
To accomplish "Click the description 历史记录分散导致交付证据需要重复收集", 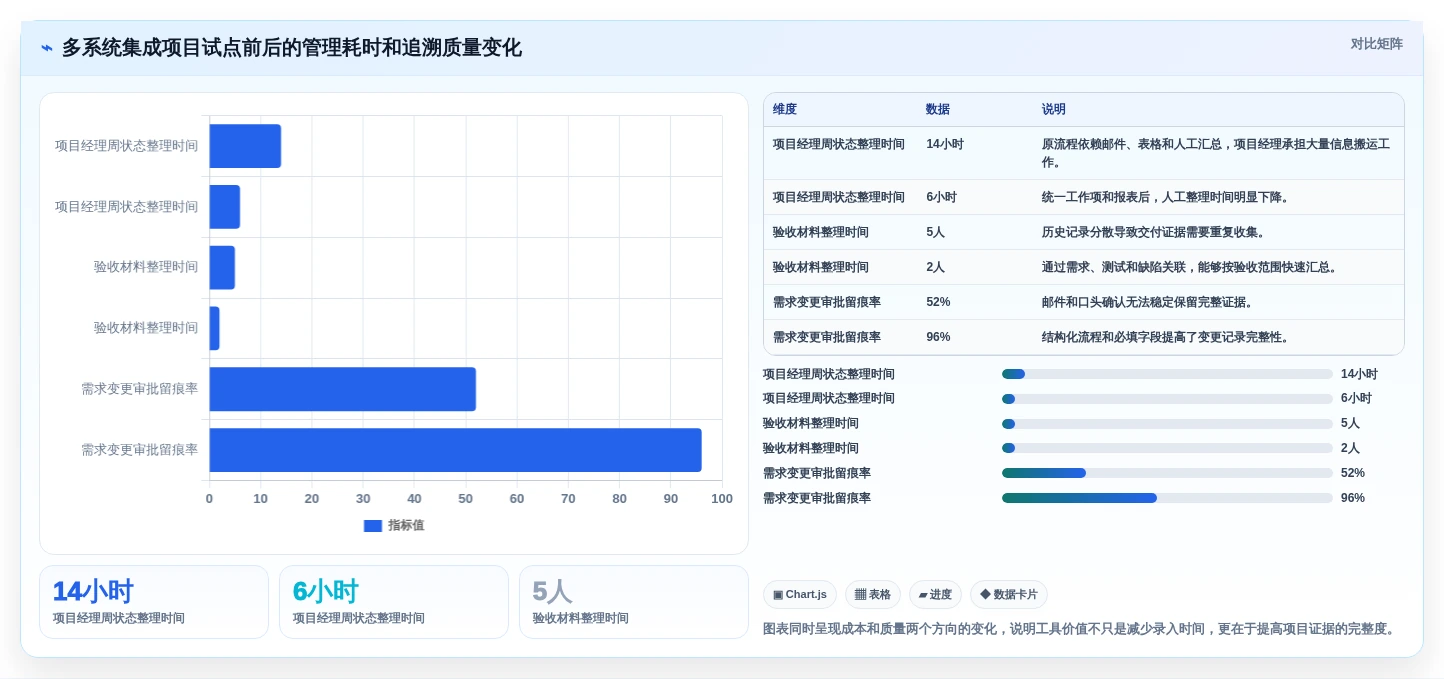I will tap(1154, 232).
